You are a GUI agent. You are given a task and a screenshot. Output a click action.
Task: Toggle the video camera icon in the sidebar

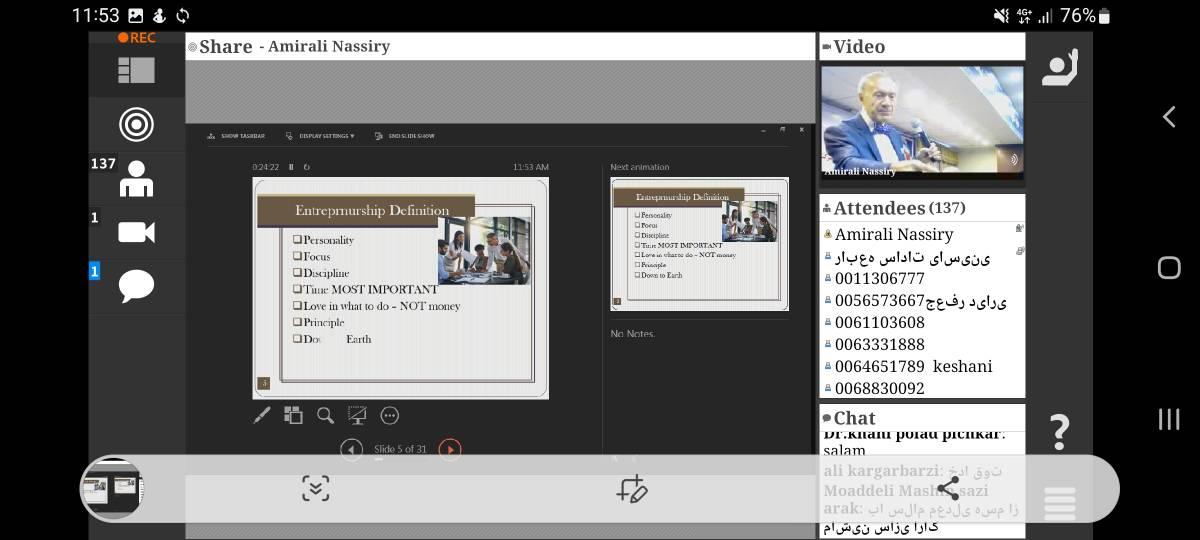coord(136,232)
